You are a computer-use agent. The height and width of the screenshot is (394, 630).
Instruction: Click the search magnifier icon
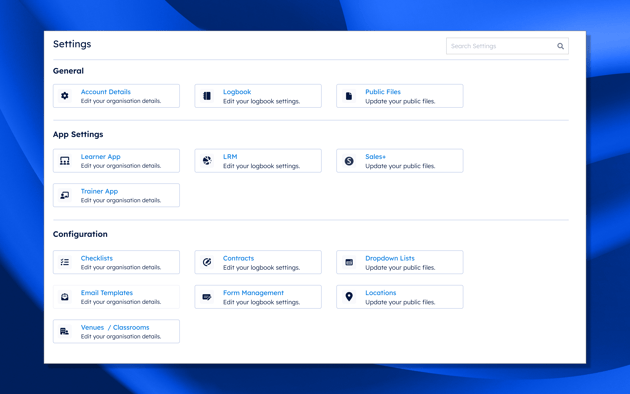[560, 46]
